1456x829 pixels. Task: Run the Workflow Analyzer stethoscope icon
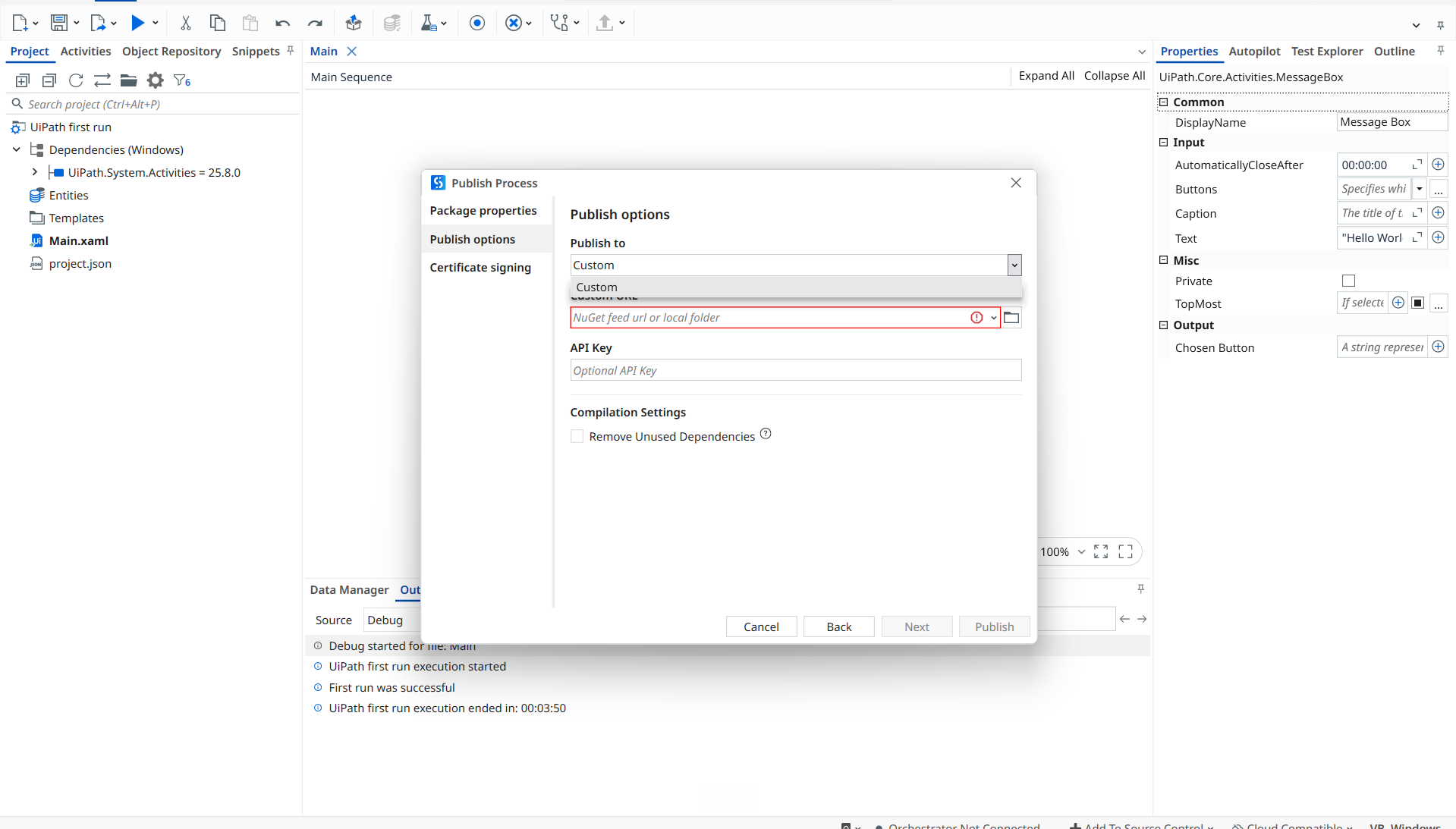pos(558,23)
